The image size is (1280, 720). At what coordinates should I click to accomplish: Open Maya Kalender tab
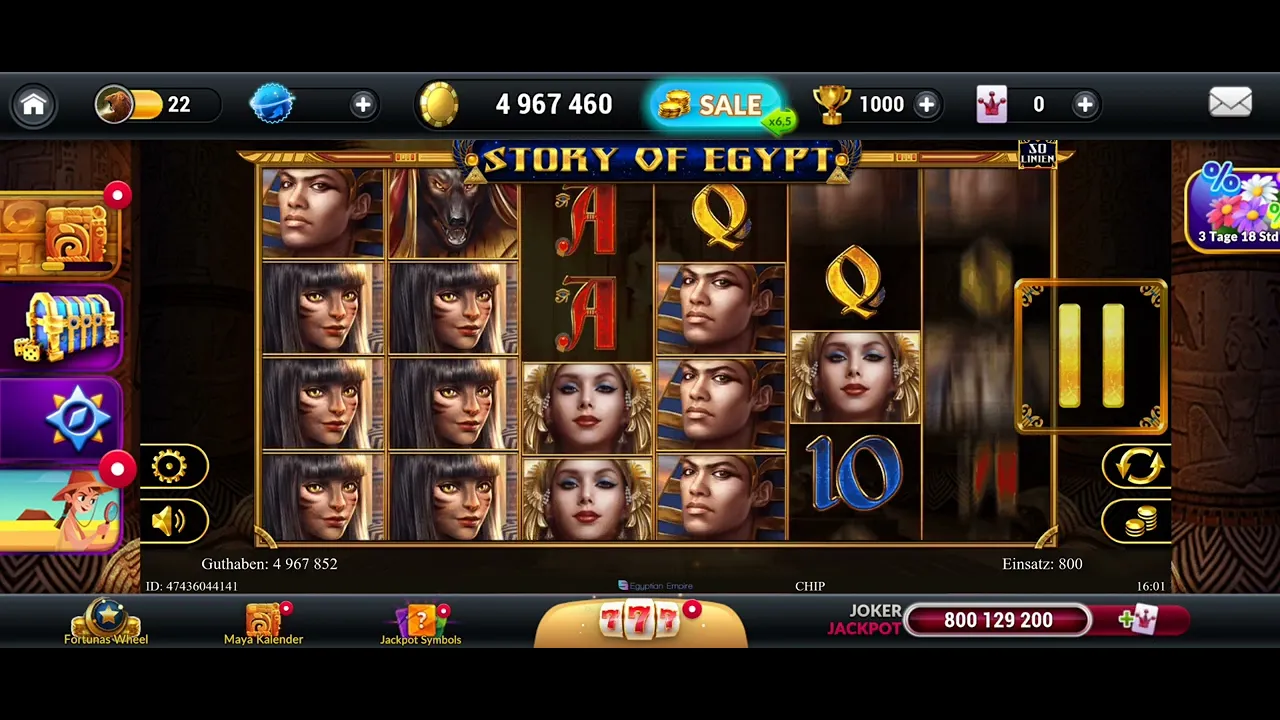(x=263, y=623)
